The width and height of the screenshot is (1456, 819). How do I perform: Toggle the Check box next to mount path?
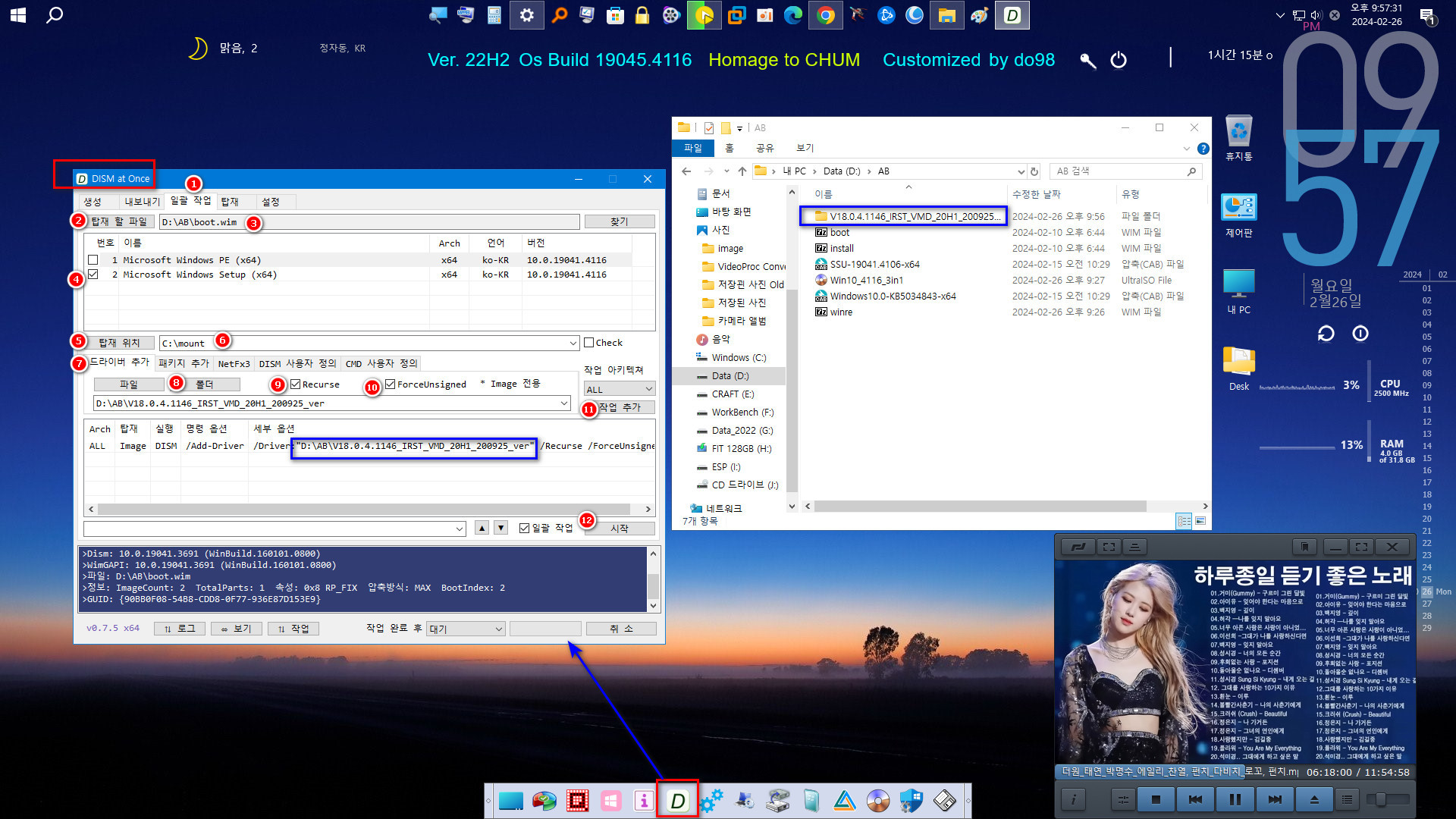[x=588, y=343]
